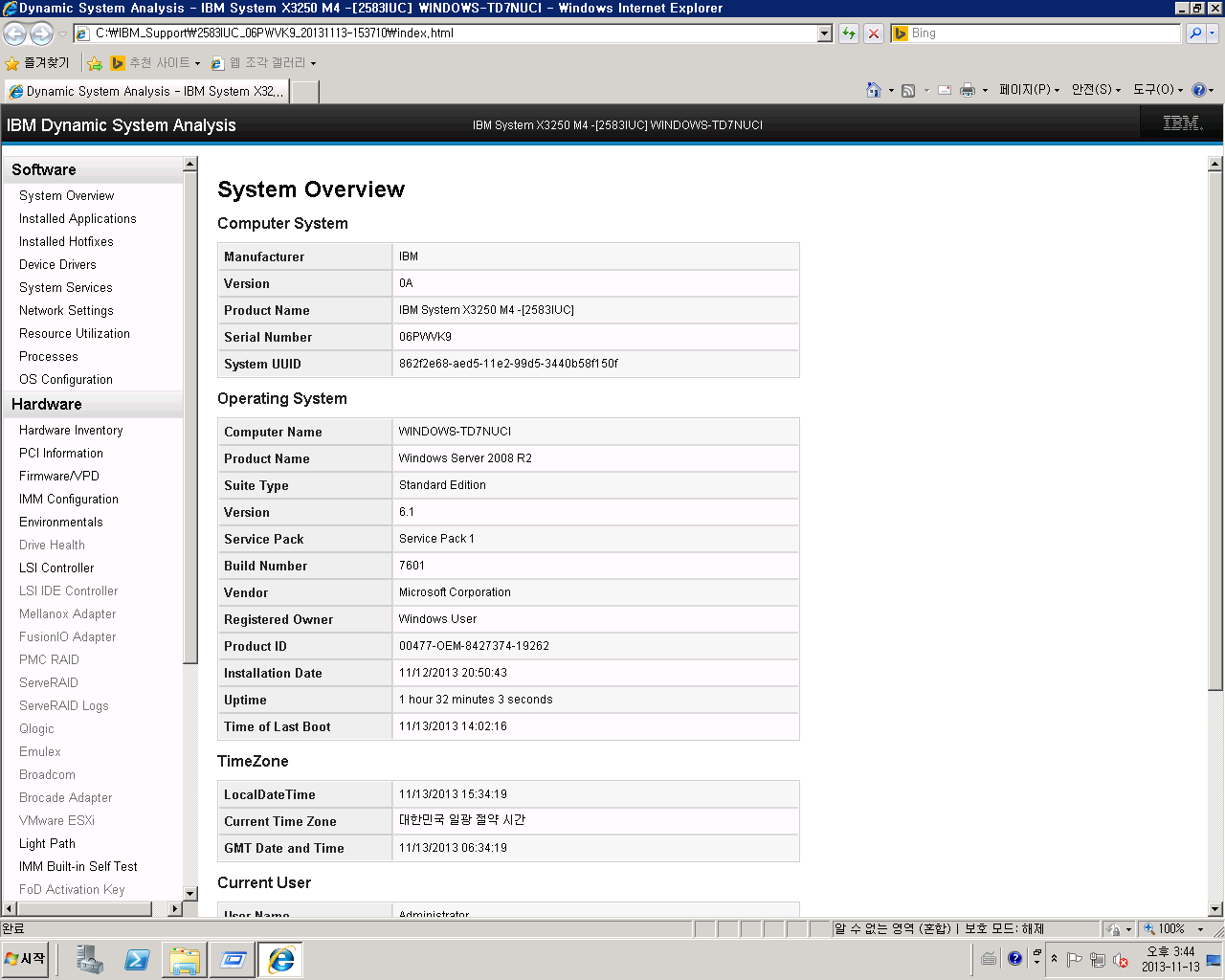Open the print options dropdown arrow
The width and height of the screenshot is (1225, 980).
pyautogui.click(x=985, y=90)
